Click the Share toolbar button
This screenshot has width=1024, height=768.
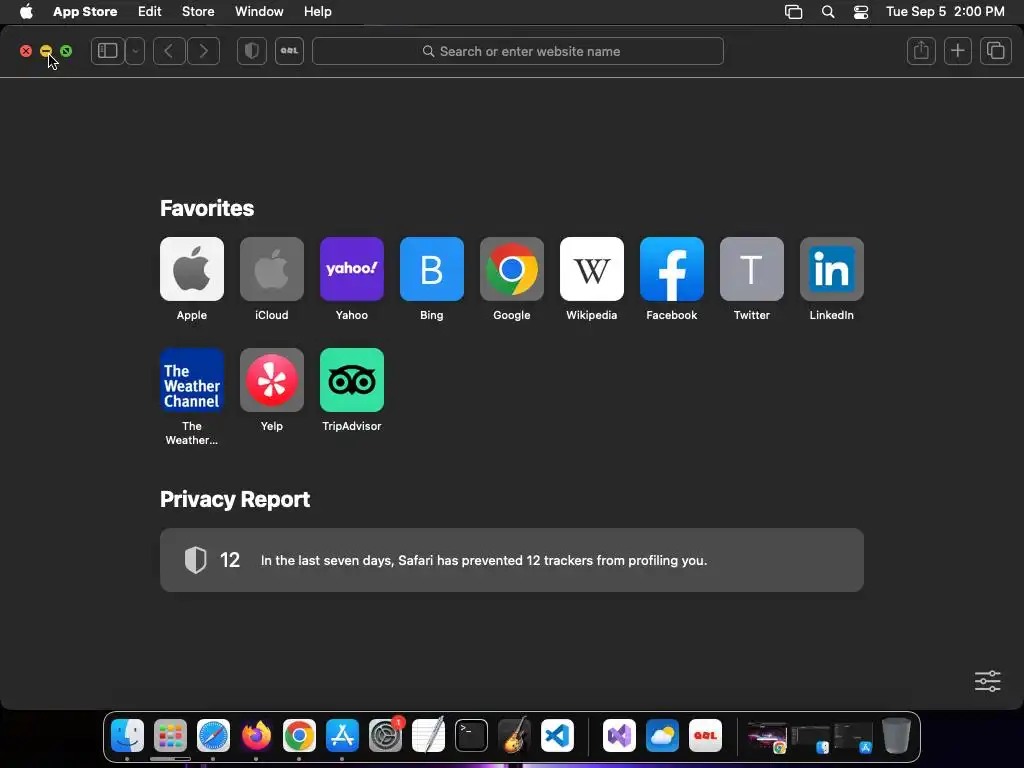pyautogui.click(x=921, y=51)
